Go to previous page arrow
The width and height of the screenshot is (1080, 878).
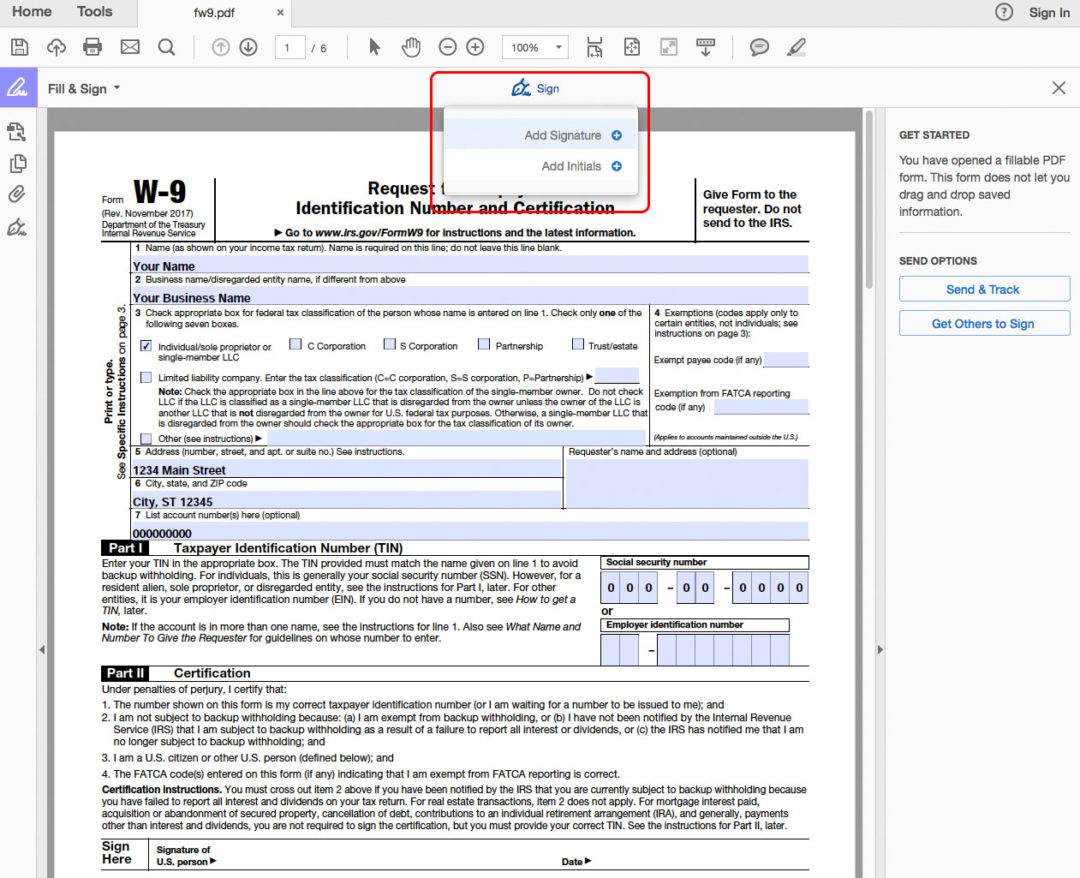220,47
